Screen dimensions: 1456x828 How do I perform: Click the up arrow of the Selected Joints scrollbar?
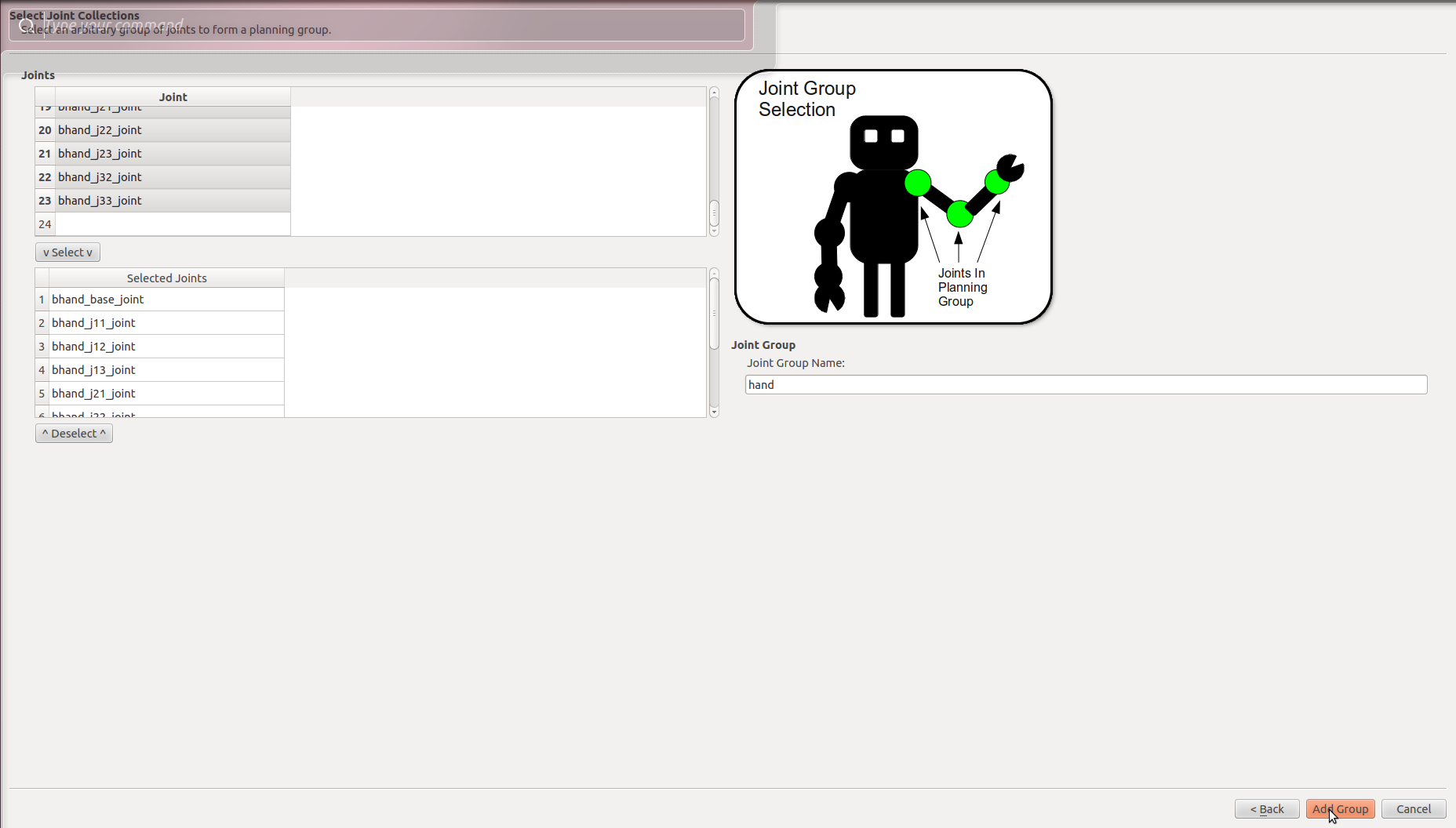click(714, 274)
